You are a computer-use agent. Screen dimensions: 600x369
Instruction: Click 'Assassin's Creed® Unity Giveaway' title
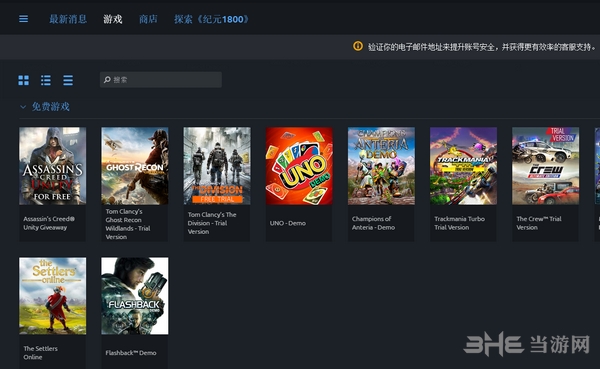49,223
